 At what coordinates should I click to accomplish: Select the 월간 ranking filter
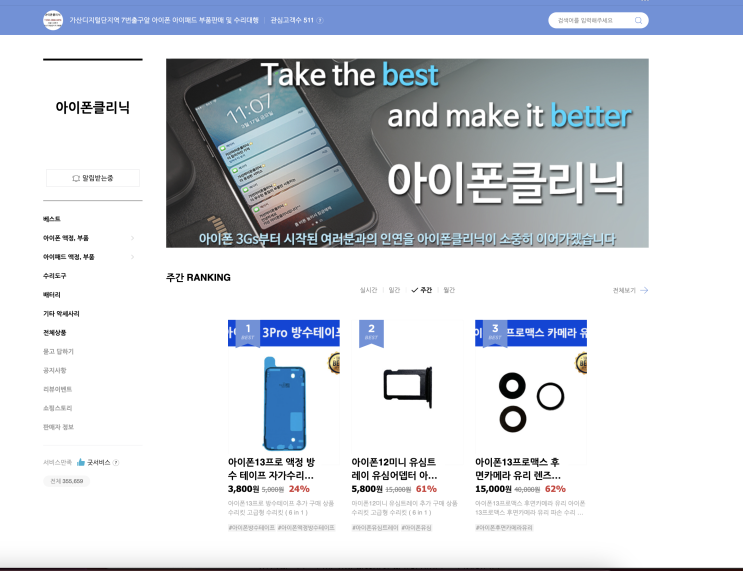click(449, 290)
